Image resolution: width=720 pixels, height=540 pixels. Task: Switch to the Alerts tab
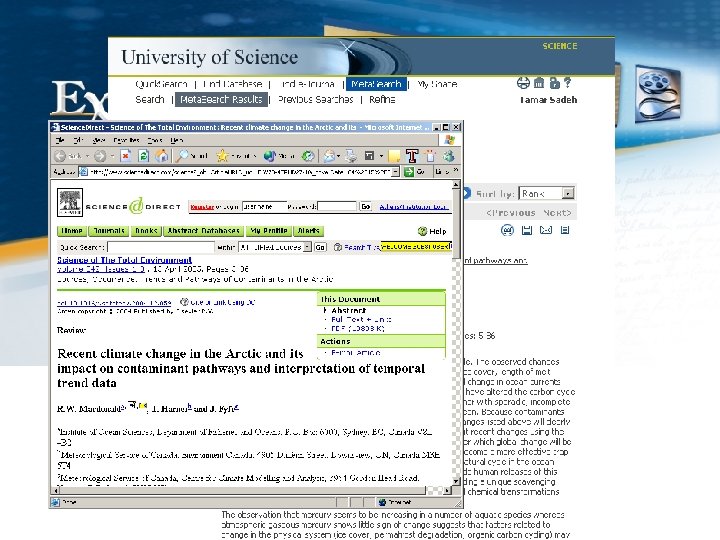pos(308,231)
